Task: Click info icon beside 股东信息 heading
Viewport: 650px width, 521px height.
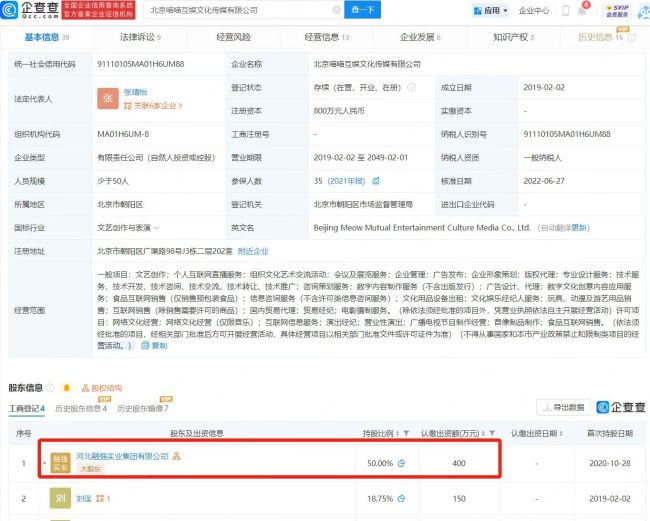Action: tap(50, 388)
